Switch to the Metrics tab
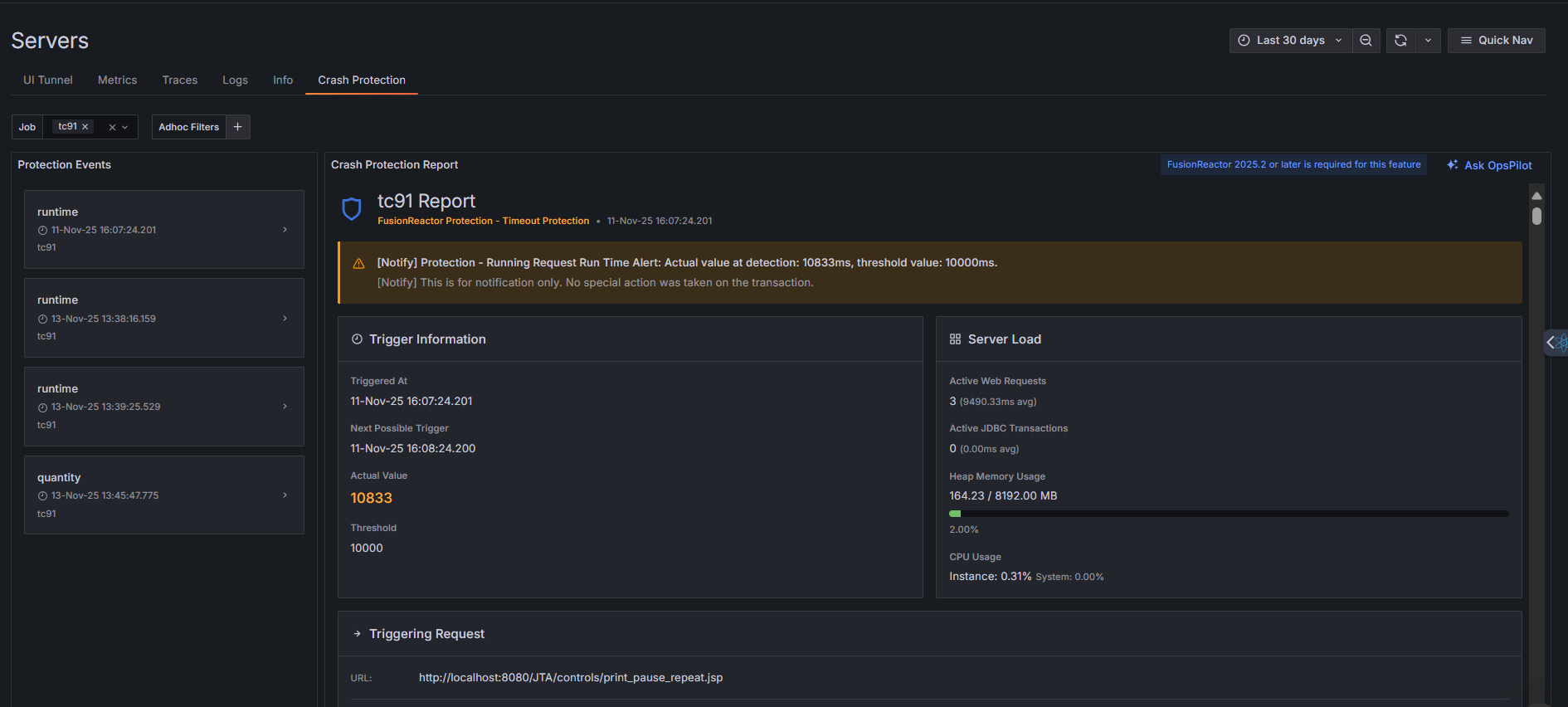 pyautogui.click(x=117, y=80)
